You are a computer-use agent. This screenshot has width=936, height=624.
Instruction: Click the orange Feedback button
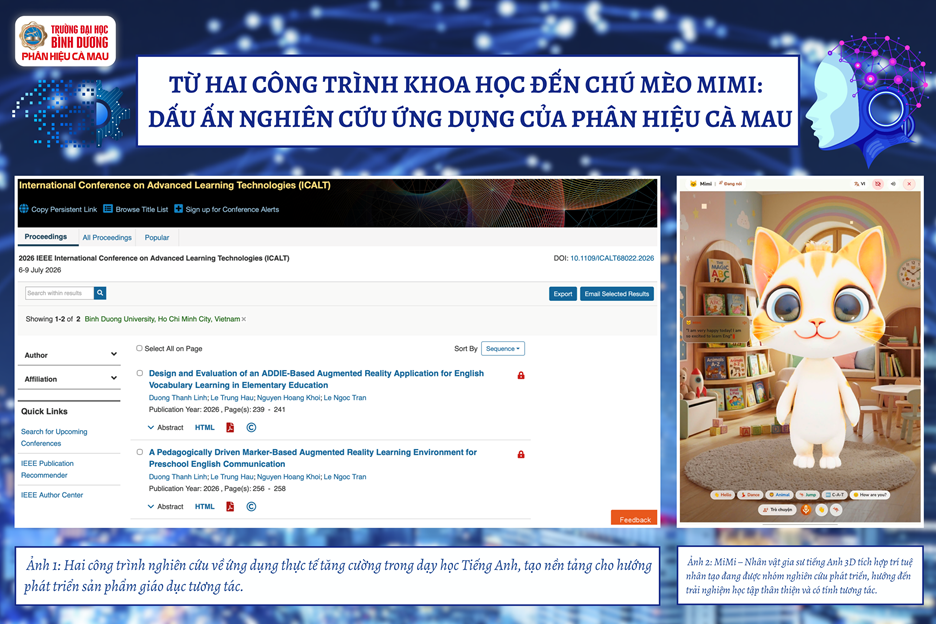pos(634,518)
